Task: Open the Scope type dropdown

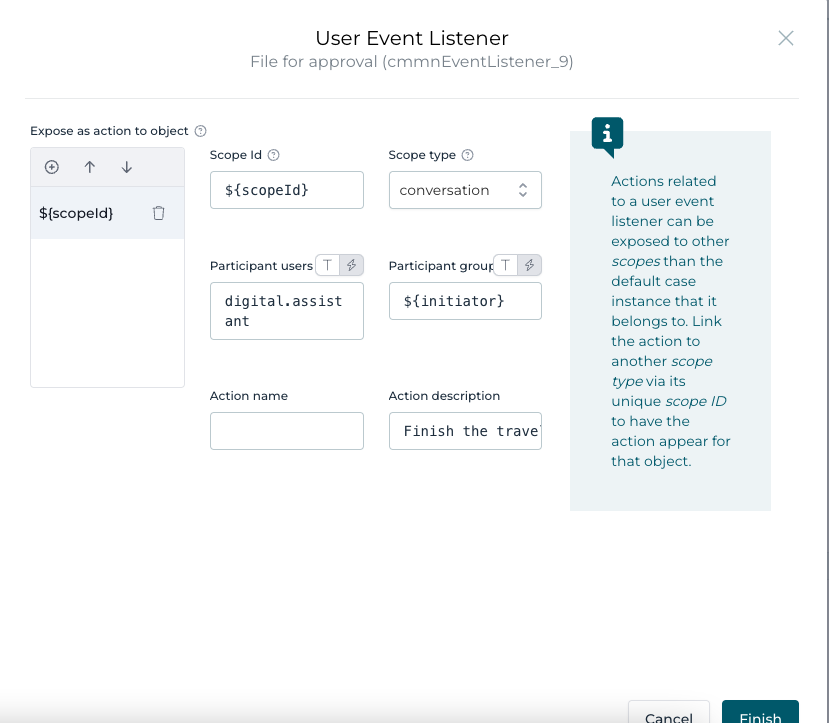Action: (x=465, y=190)
